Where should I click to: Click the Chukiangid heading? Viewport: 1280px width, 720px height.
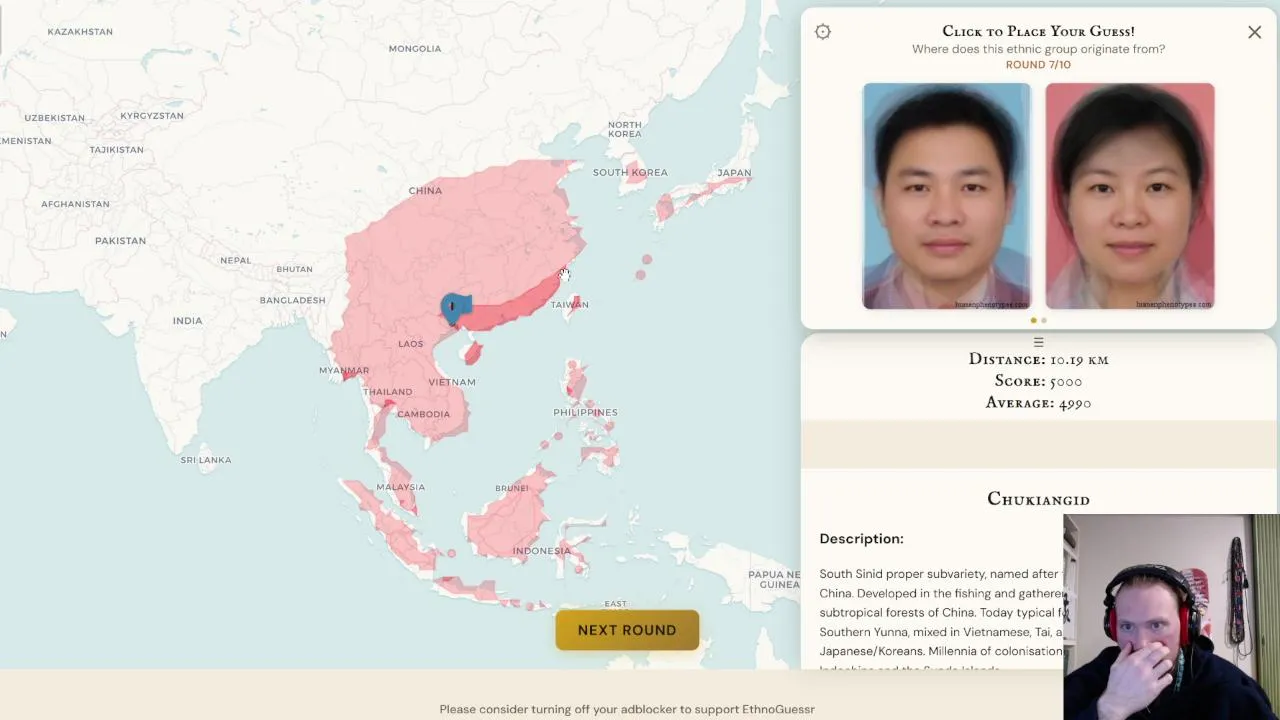tap(1038, 499)
